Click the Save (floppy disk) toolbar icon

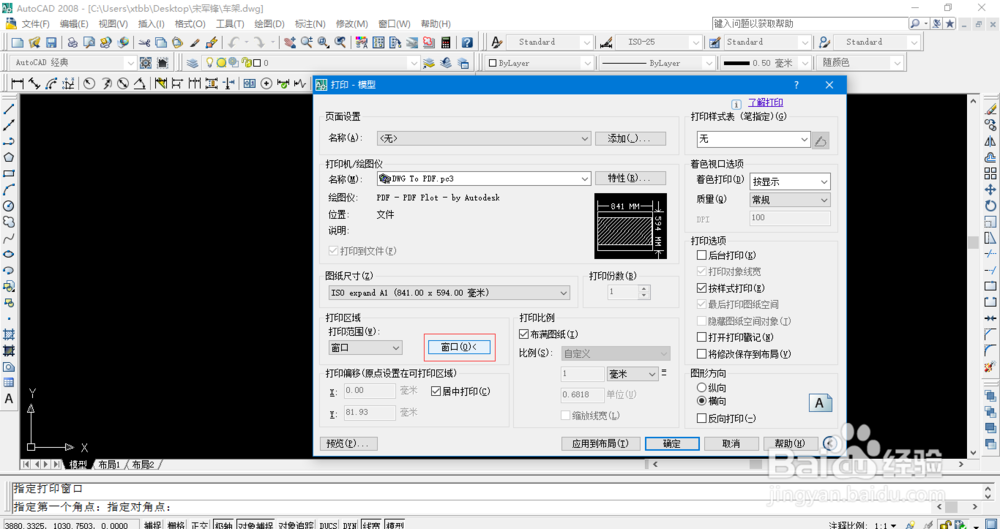50,43
